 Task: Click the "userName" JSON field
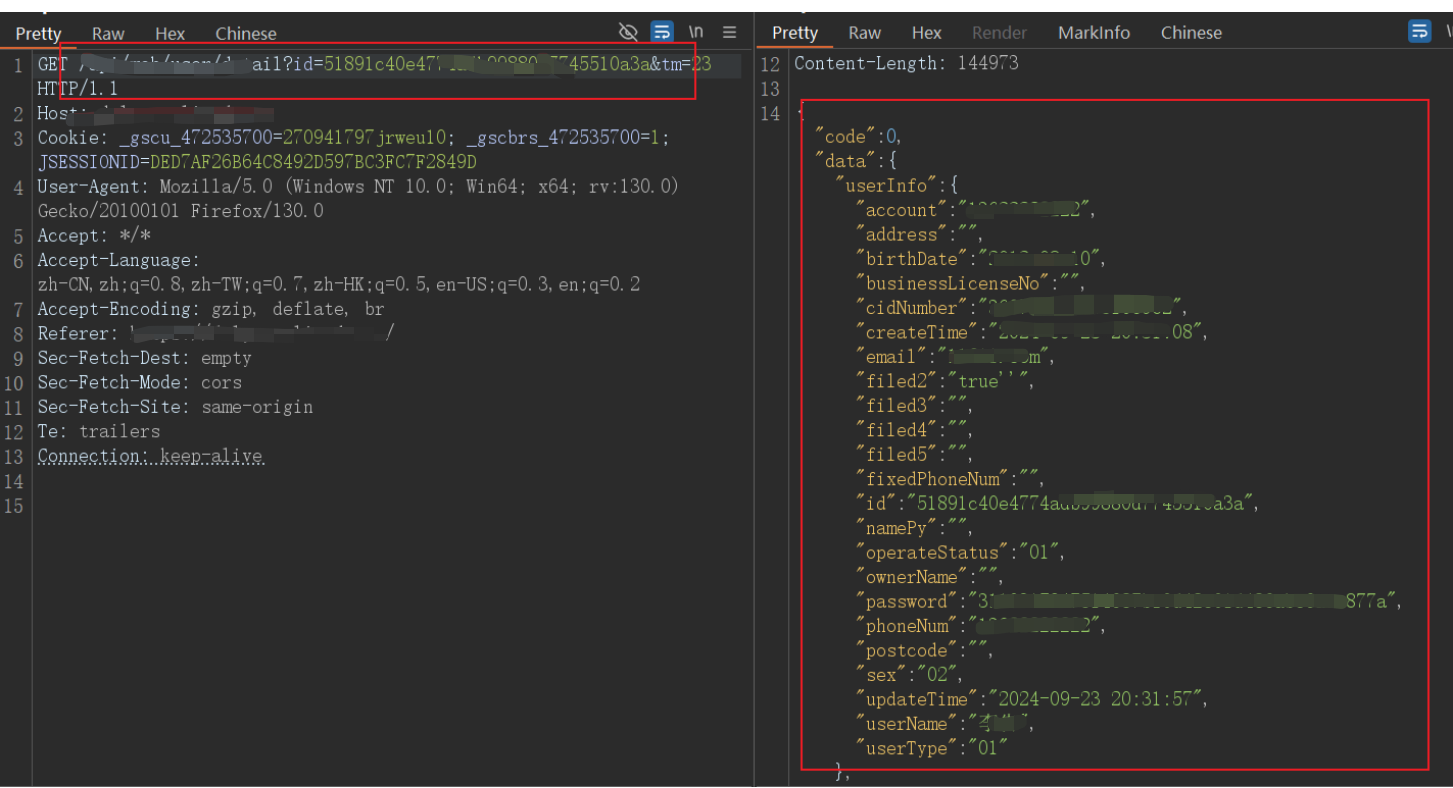click(x=944, y=724)
